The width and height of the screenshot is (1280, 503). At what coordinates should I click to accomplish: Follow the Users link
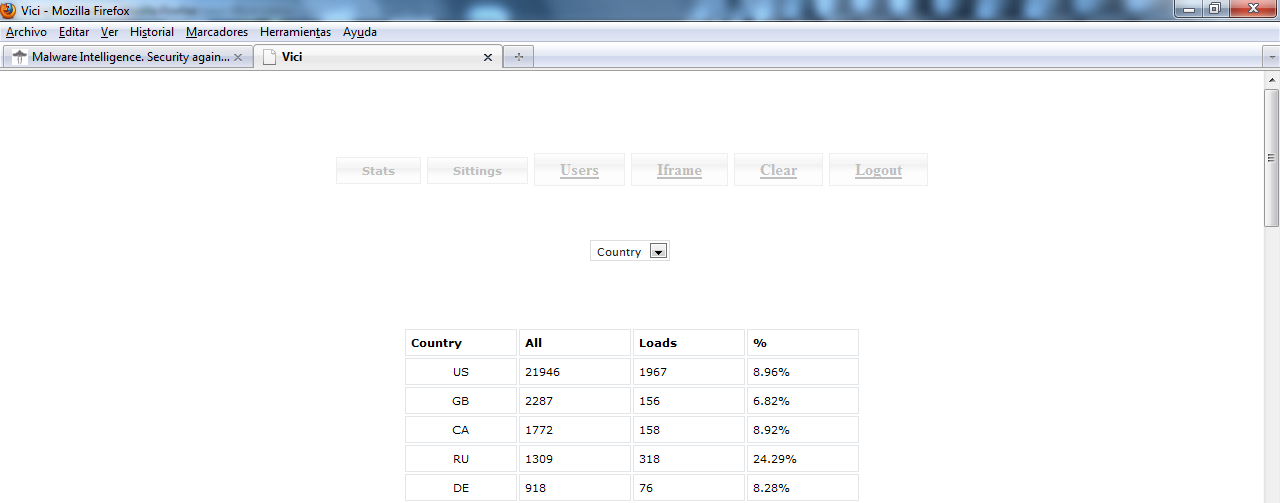pyautogui.click(x=579, y=170)
